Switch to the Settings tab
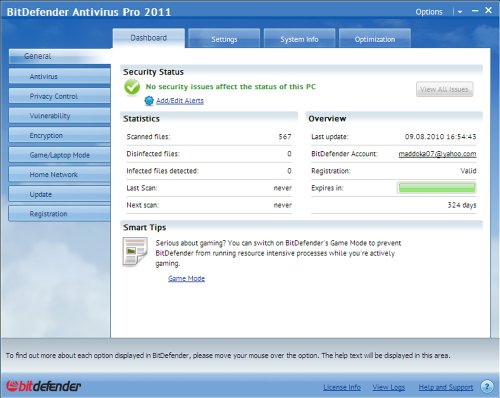 pos(224,39)
